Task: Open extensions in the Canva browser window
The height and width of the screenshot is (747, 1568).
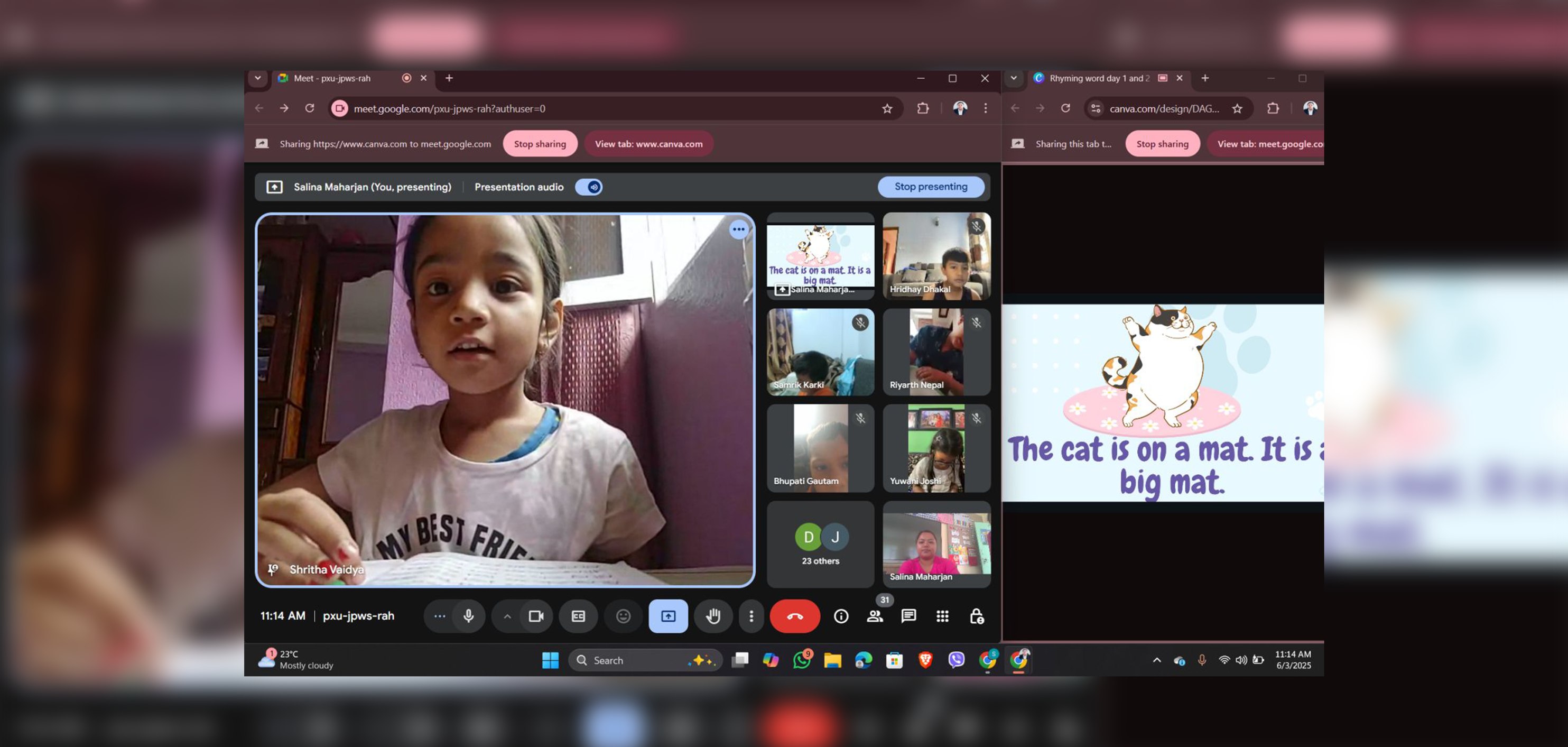Action: click(1273, 108)
